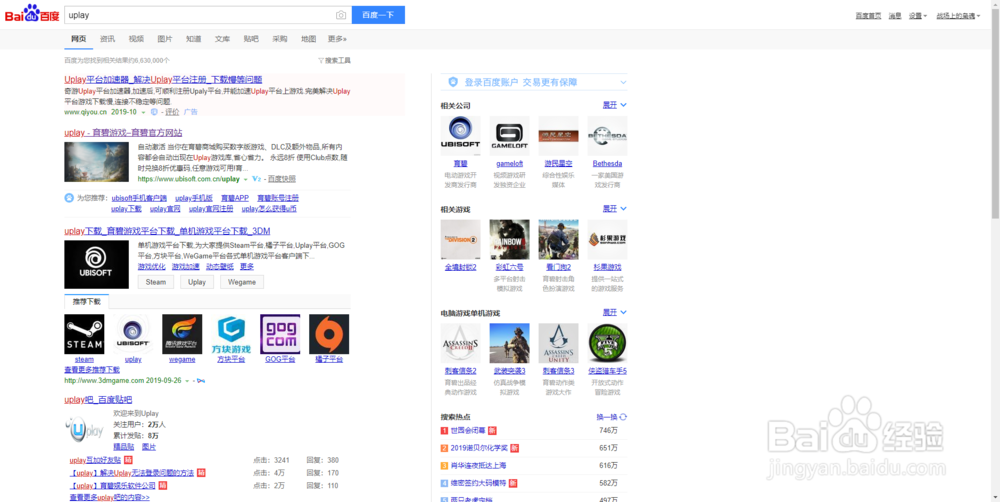Switch to the 贴吧 tab
The height and width of the screenshot is (502, 1000).
click(251, 39)
